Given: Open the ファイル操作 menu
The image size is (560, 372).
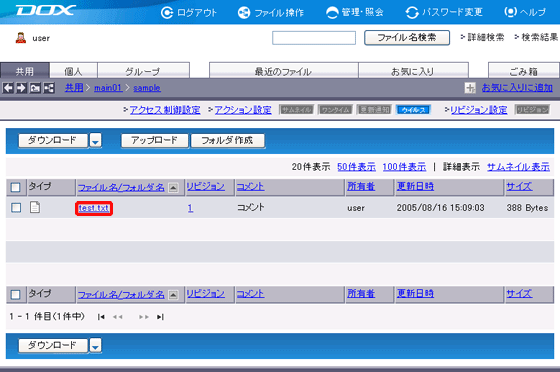Looking at the screenshot, I should click(x=271, y=13).
